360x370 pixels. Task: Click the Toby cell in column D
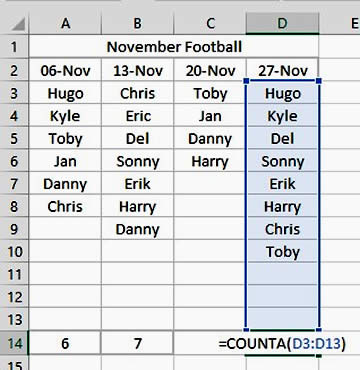click(282, 252)
